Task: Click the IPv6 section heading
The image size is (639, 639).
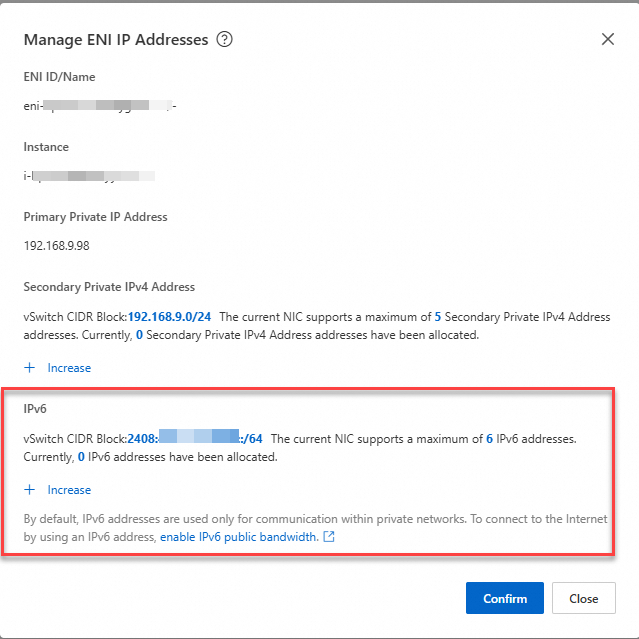Action: point(35,409)
